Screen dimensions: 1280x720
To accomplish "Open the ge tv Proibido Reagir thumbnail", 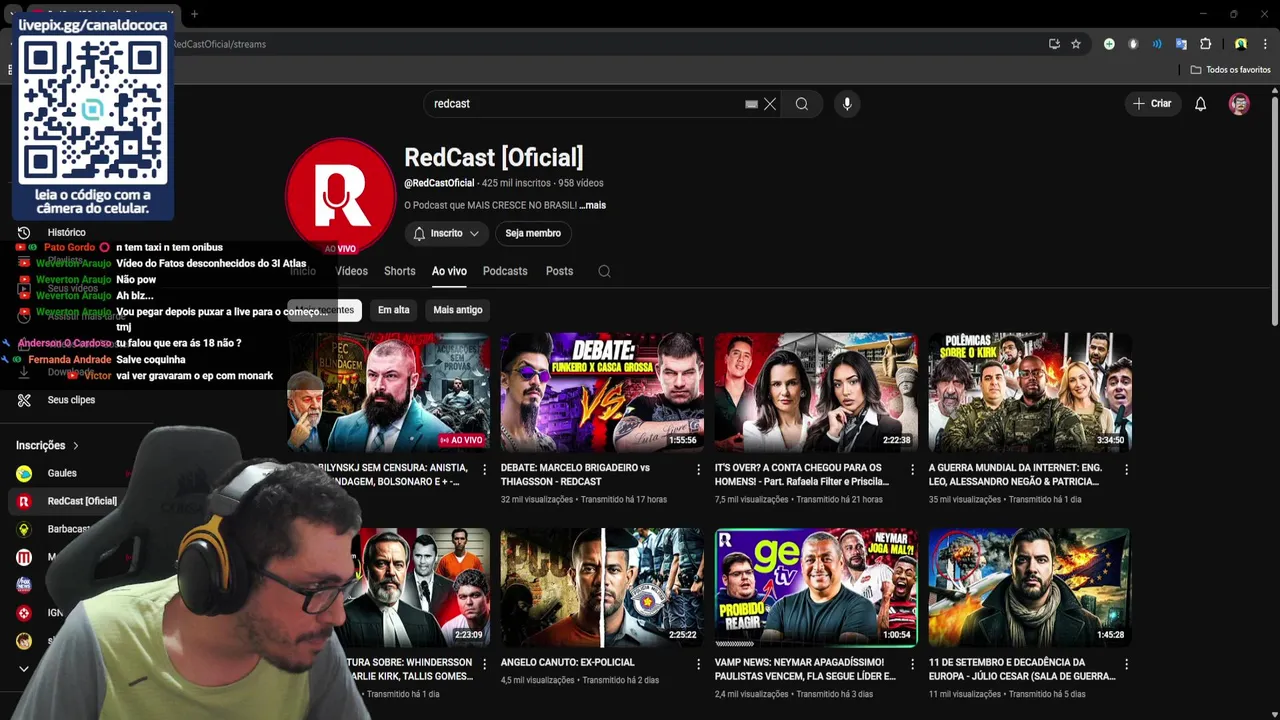I will coord(816,587).
